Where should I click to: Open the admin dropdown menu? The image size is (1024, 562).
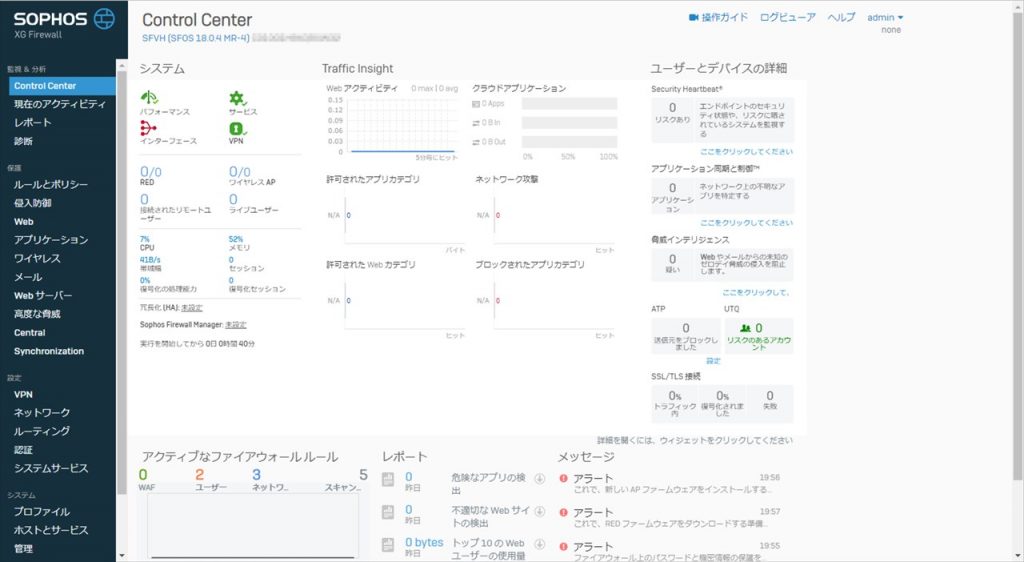point(885,18)
